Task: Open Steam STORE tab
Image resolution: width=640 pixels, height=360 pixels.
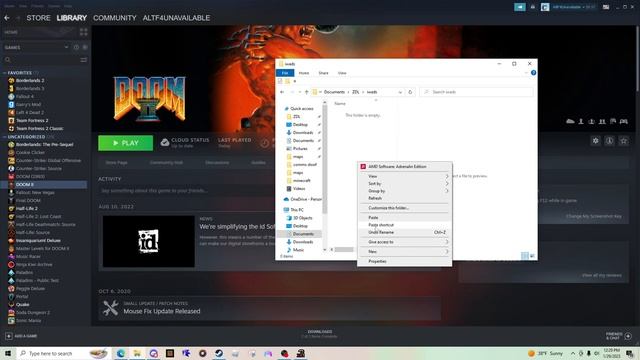Action: 38,18
